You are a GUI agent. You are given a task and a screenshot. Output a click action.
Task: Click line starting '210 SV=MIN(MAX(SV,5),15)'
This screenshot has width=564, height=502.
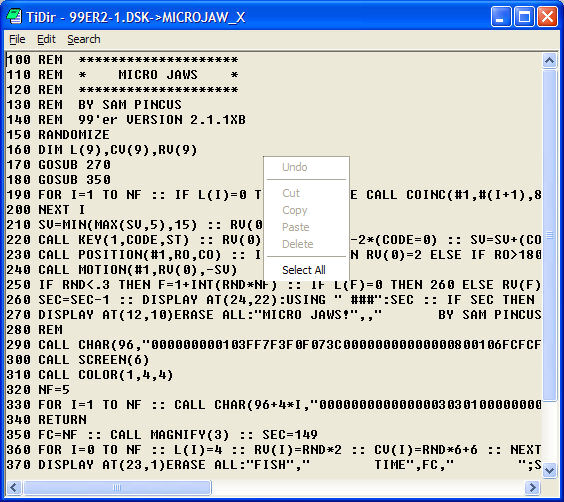(135, 225)
